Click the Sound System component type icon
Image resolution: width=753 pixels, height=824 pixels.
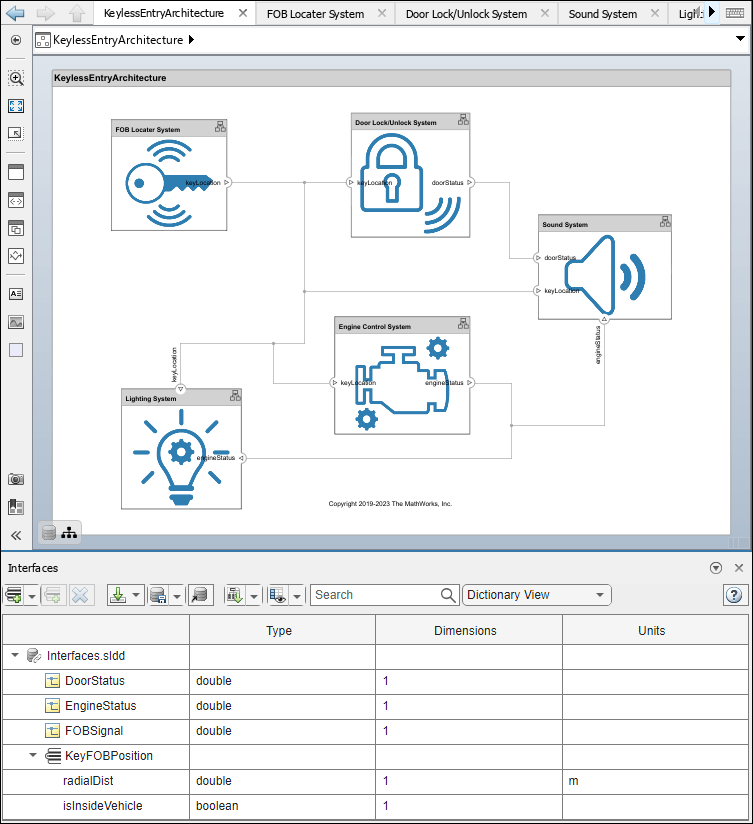pos(665,222)
